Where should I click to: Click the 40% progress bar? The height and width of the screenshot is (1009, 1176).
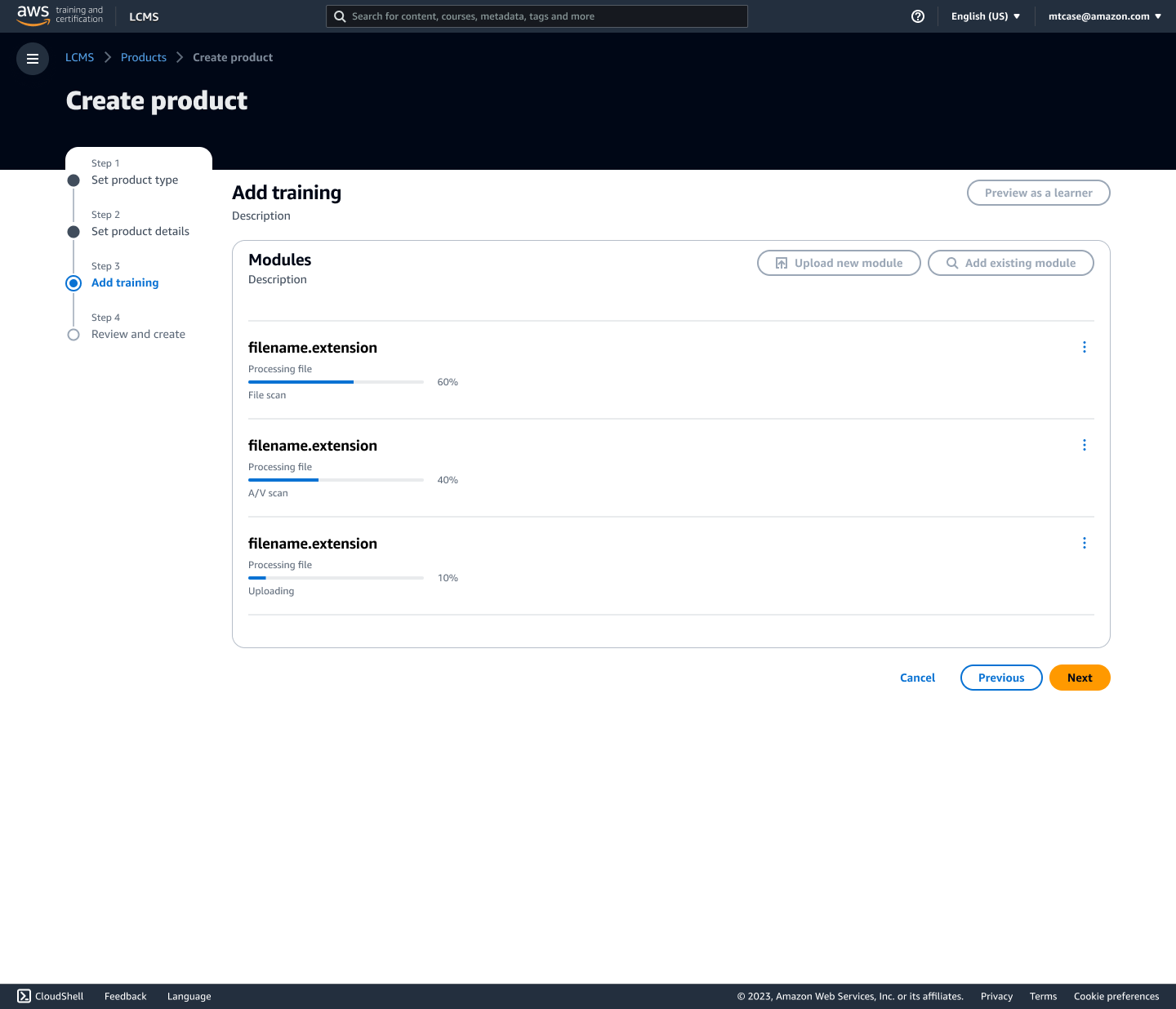point(336,480)
